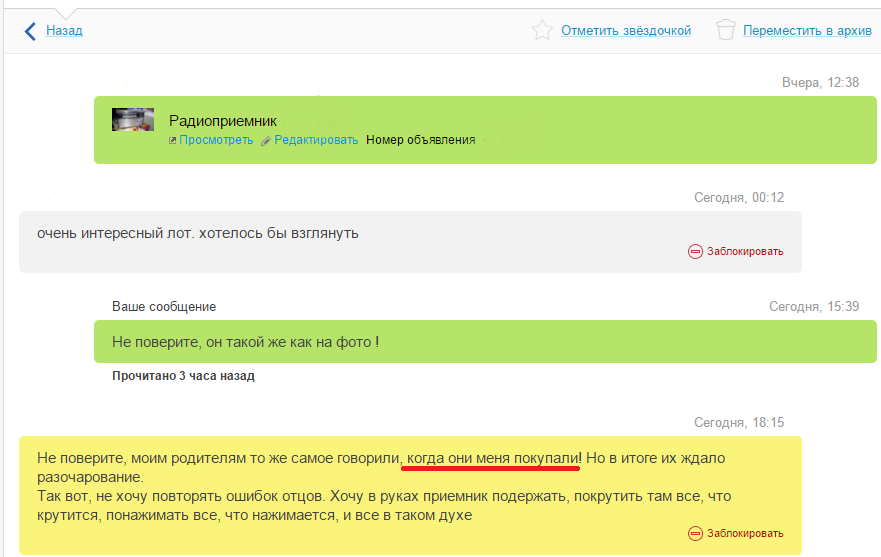Click the green reply message about the photo
881x557 pixels.
pos(245,343)
